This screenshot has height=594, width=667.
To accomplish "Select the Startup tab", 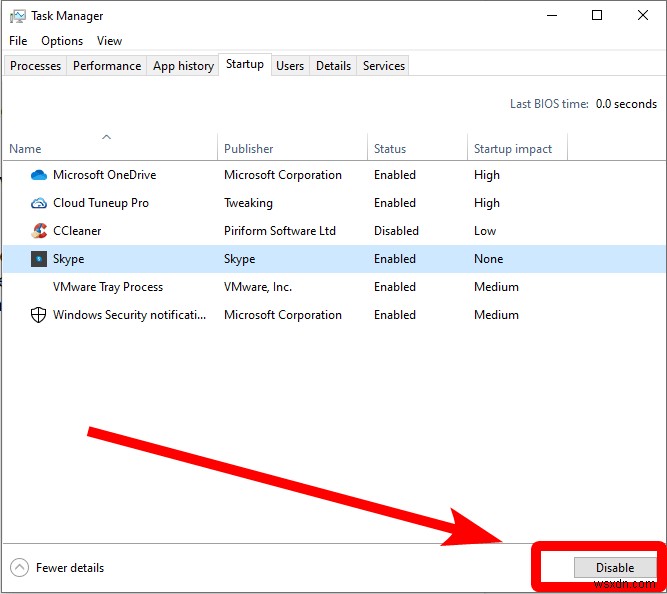I will coord(245,64).
